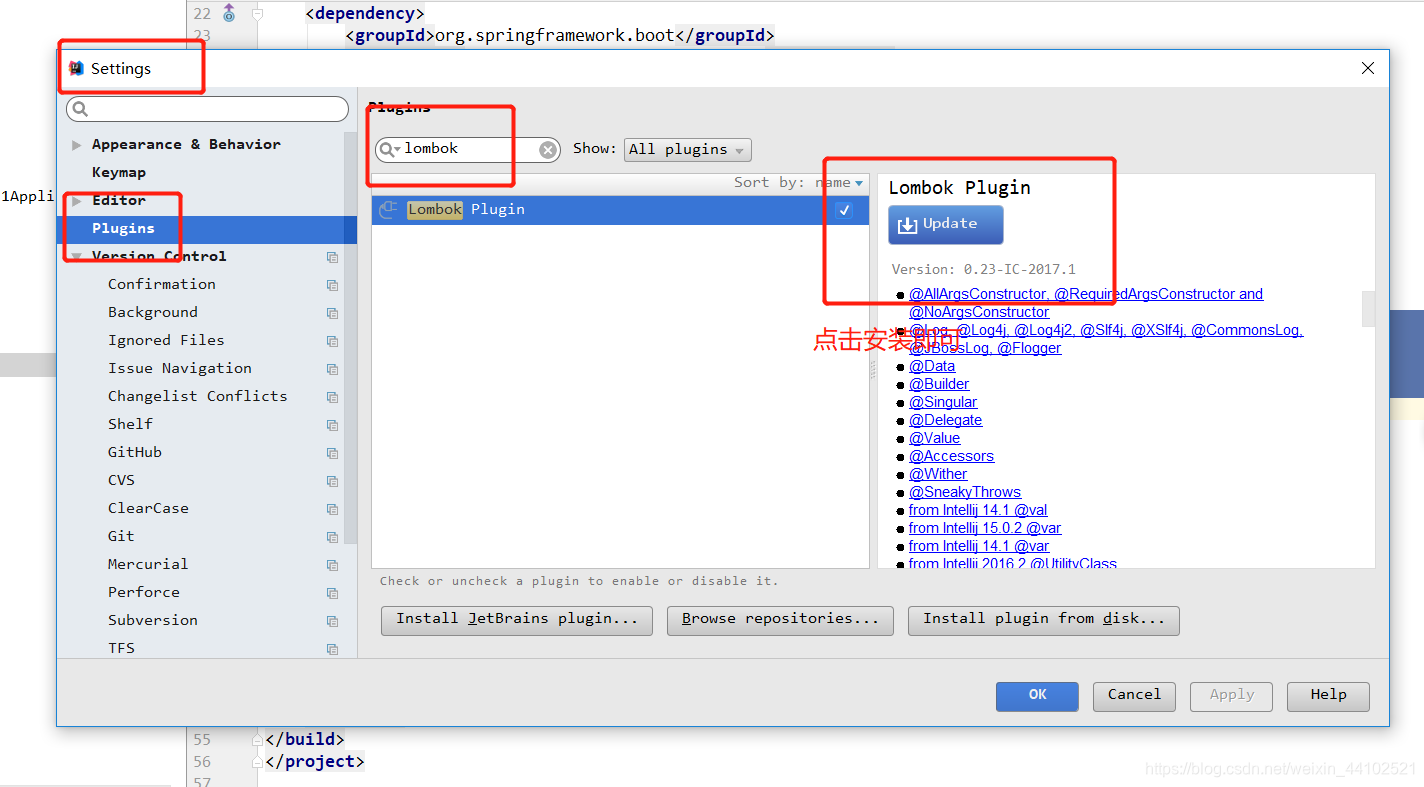Screen dimensions: 1424x787
Task: Open the @Value link
Action: coord(934,439)
